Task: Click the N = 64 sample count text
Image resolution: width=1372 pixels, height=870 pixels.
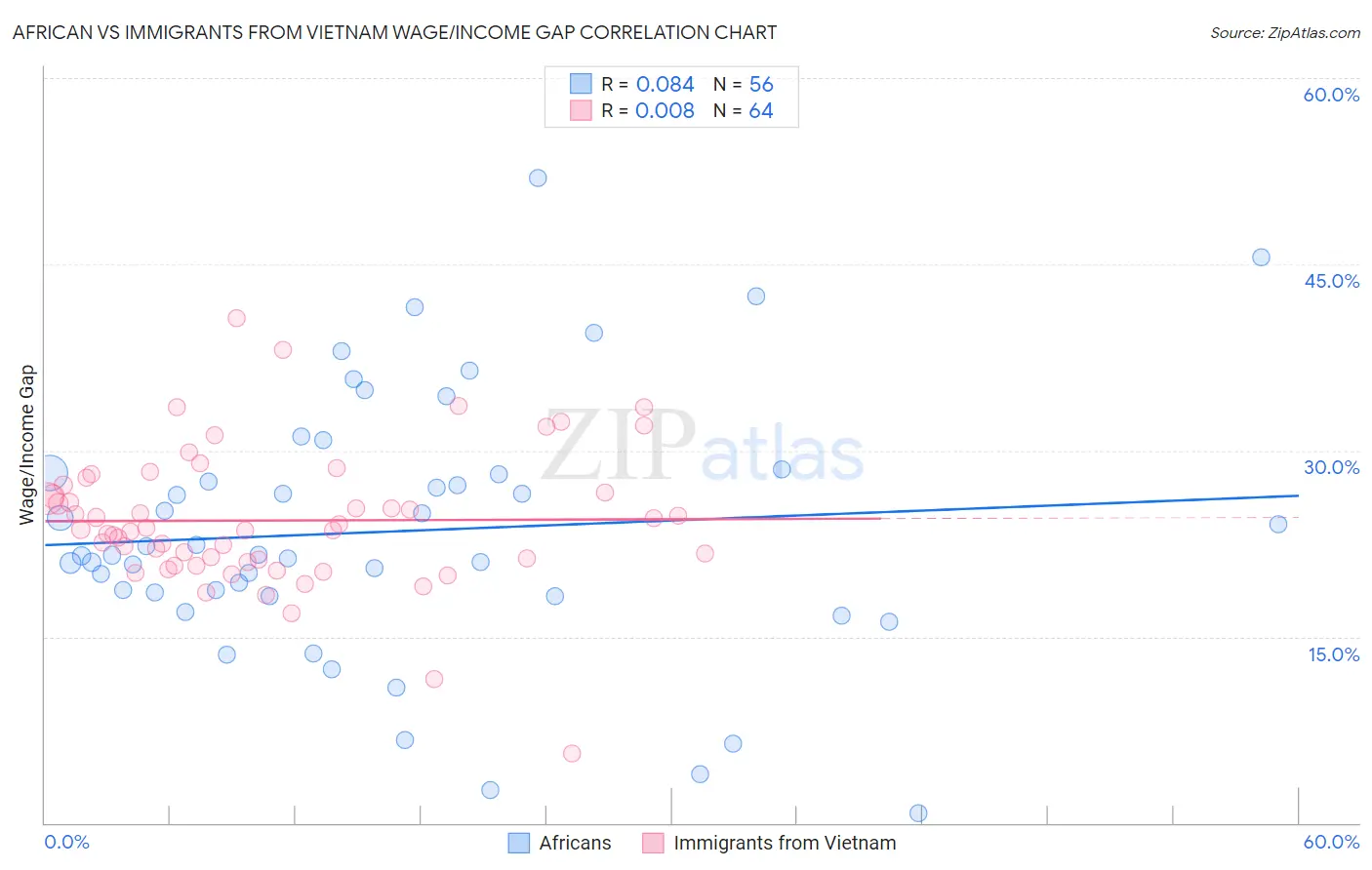Action: [x=743, y=110]
